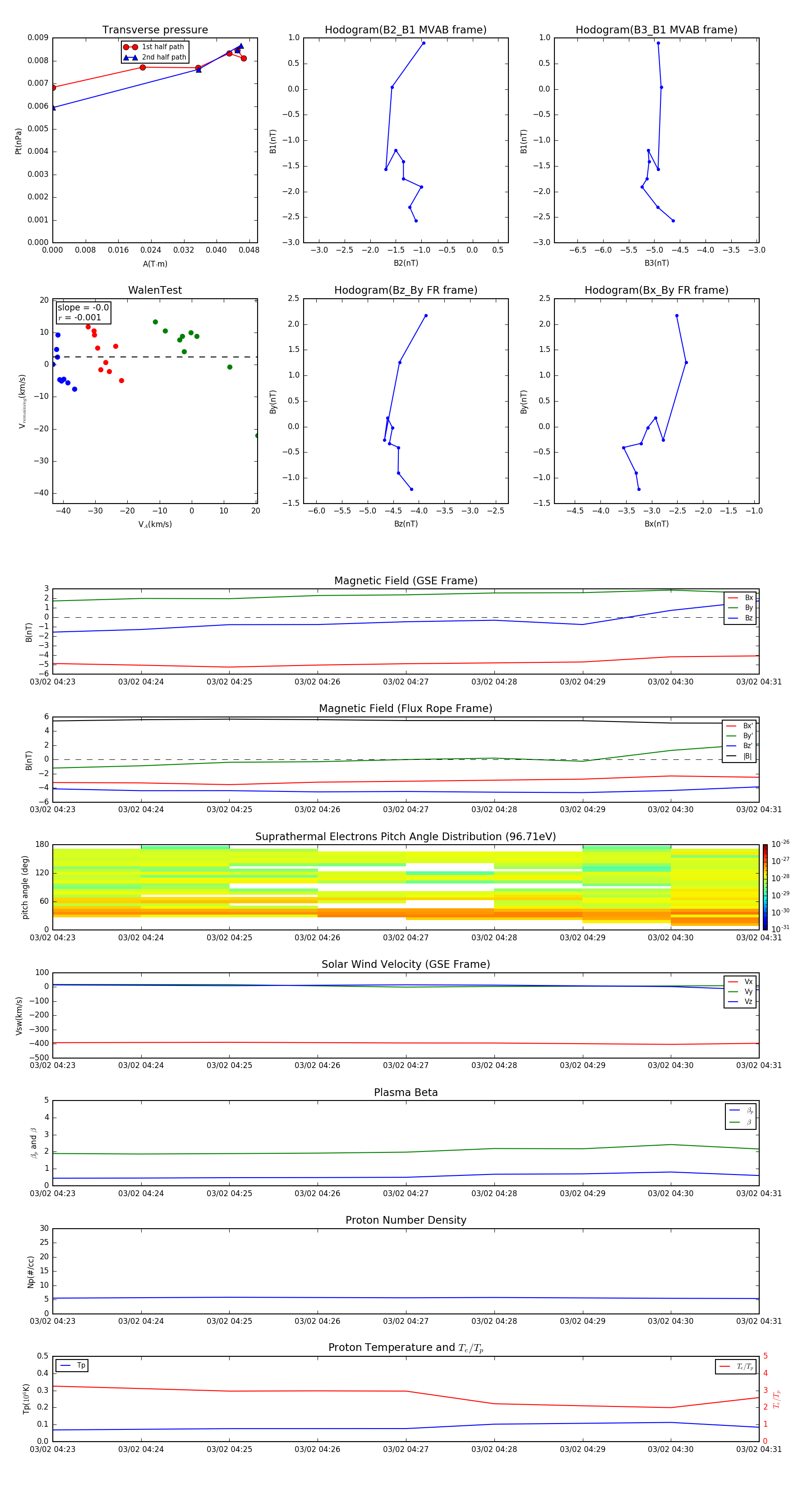Click the 'B3(nT)' x-axis label
Image resolution: width=812 pixels, height=1489 pixels.
point(656,263)
